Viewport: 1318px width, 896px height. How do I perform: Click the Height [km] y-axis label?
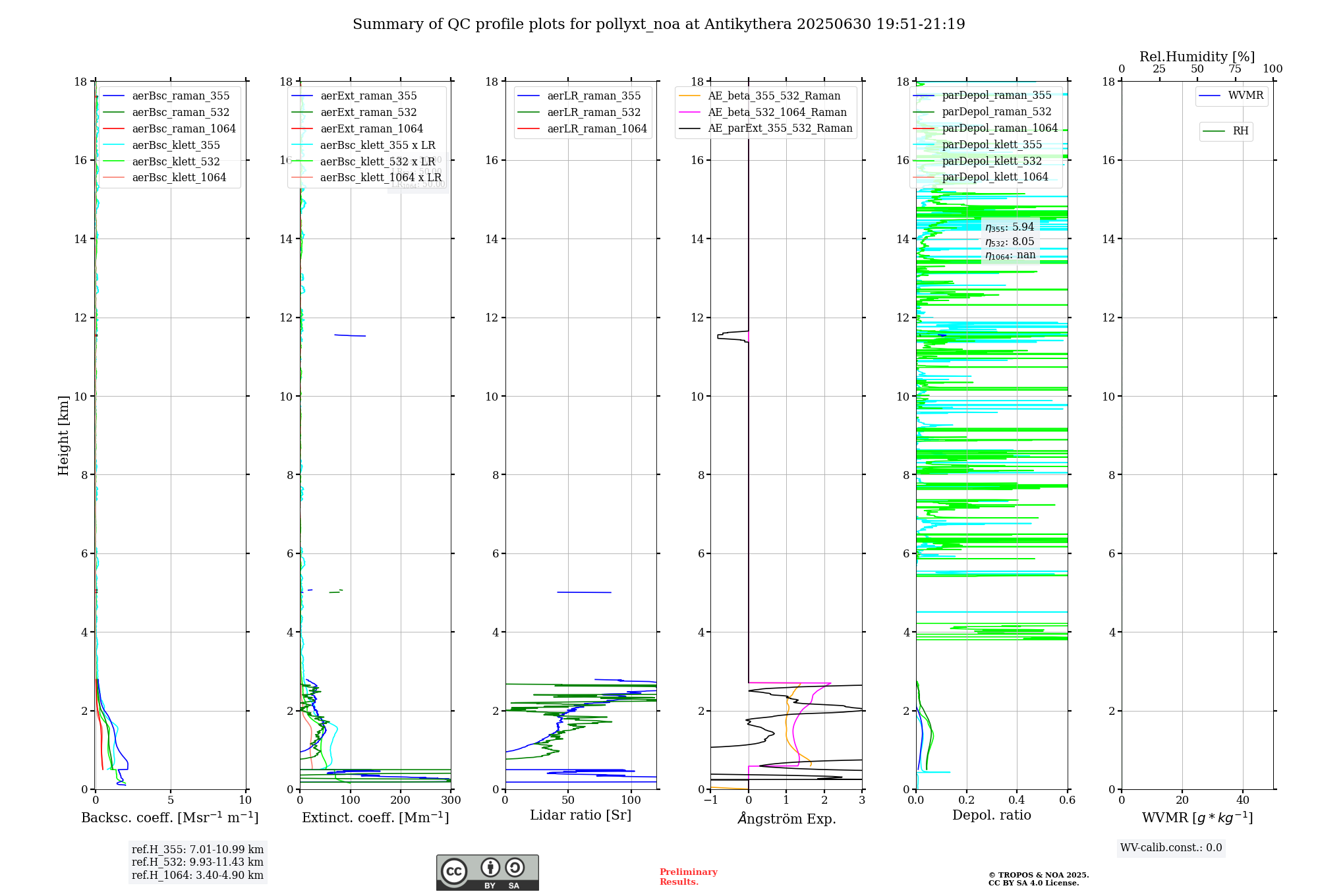click(x=63, y=435)
